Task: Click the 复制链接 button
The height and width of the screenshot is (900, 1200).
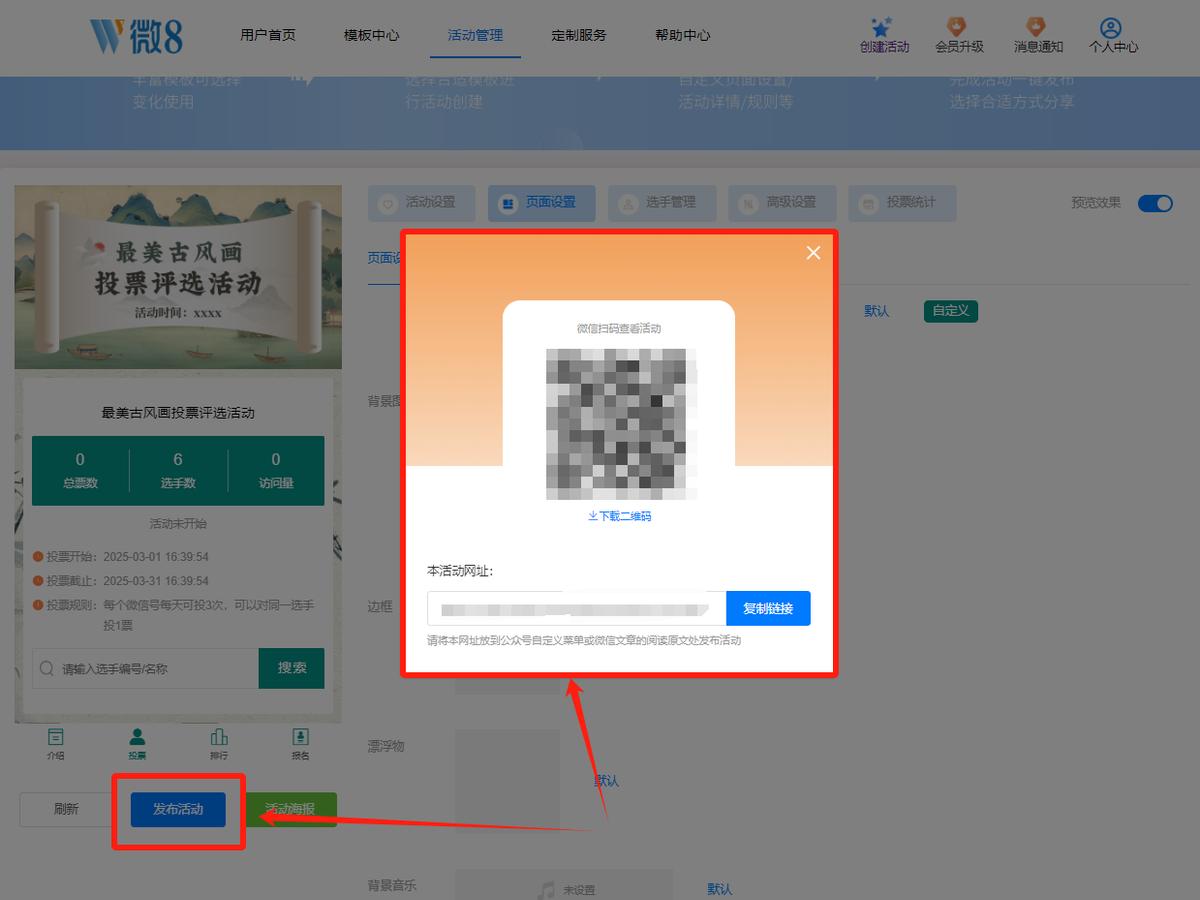Action: click(x=768, y=608)
